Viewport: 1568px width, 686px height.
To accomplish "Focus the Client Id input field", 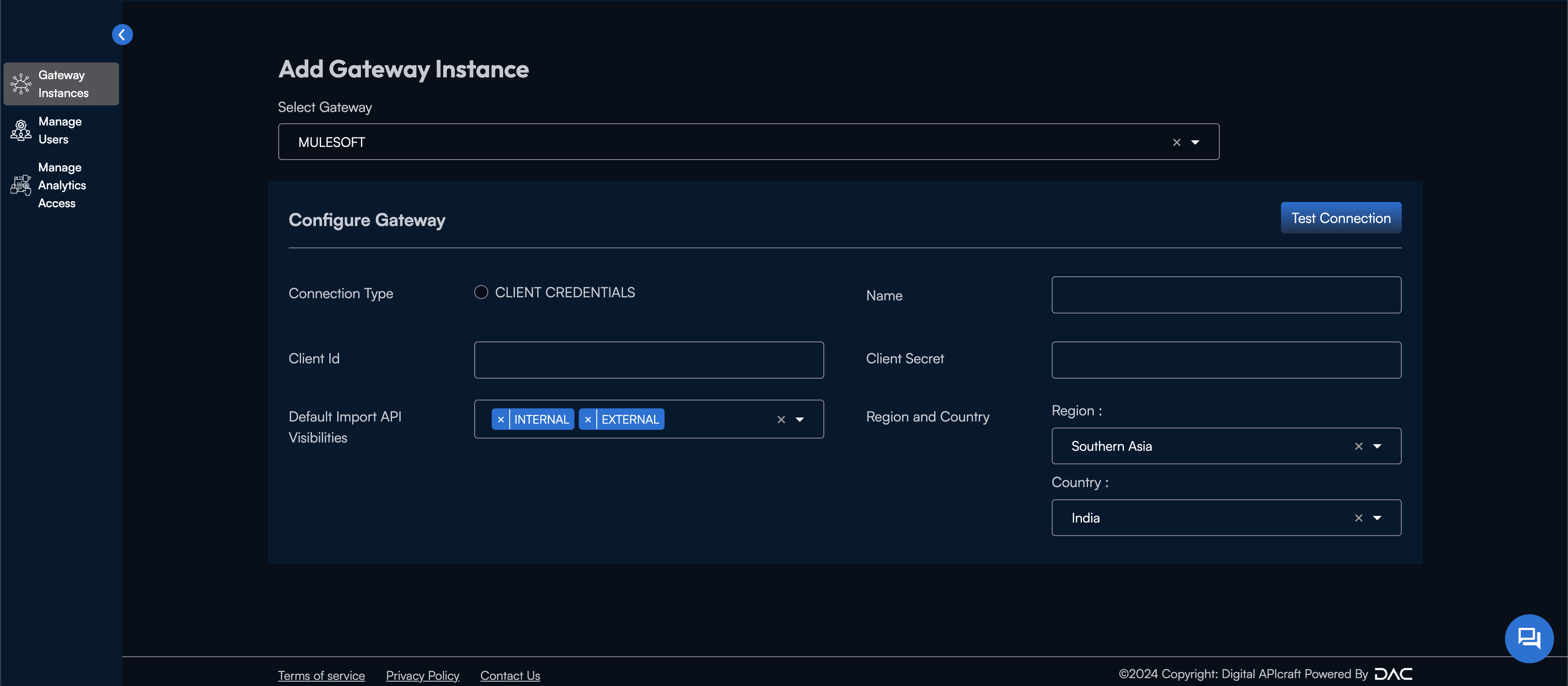I will 649,360.
